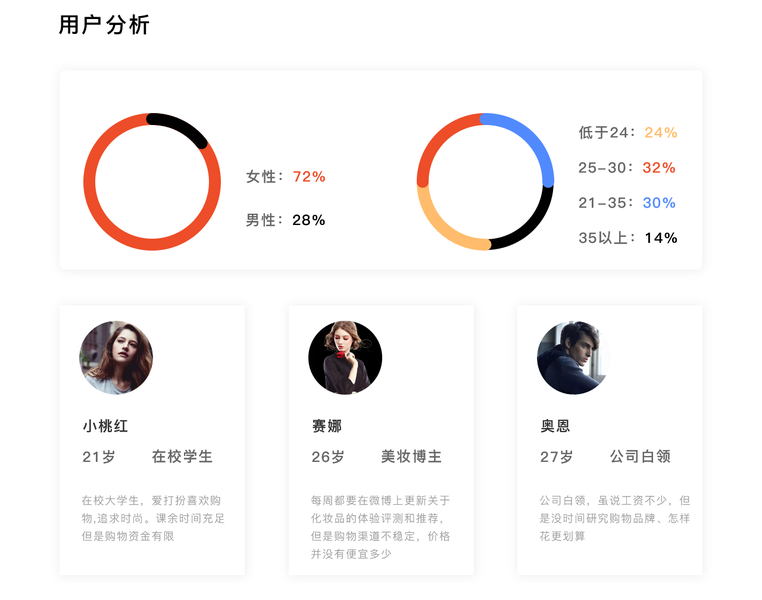Click 赛娜's round profile photo
Screen dimensions: 762x600
[345, 358]
